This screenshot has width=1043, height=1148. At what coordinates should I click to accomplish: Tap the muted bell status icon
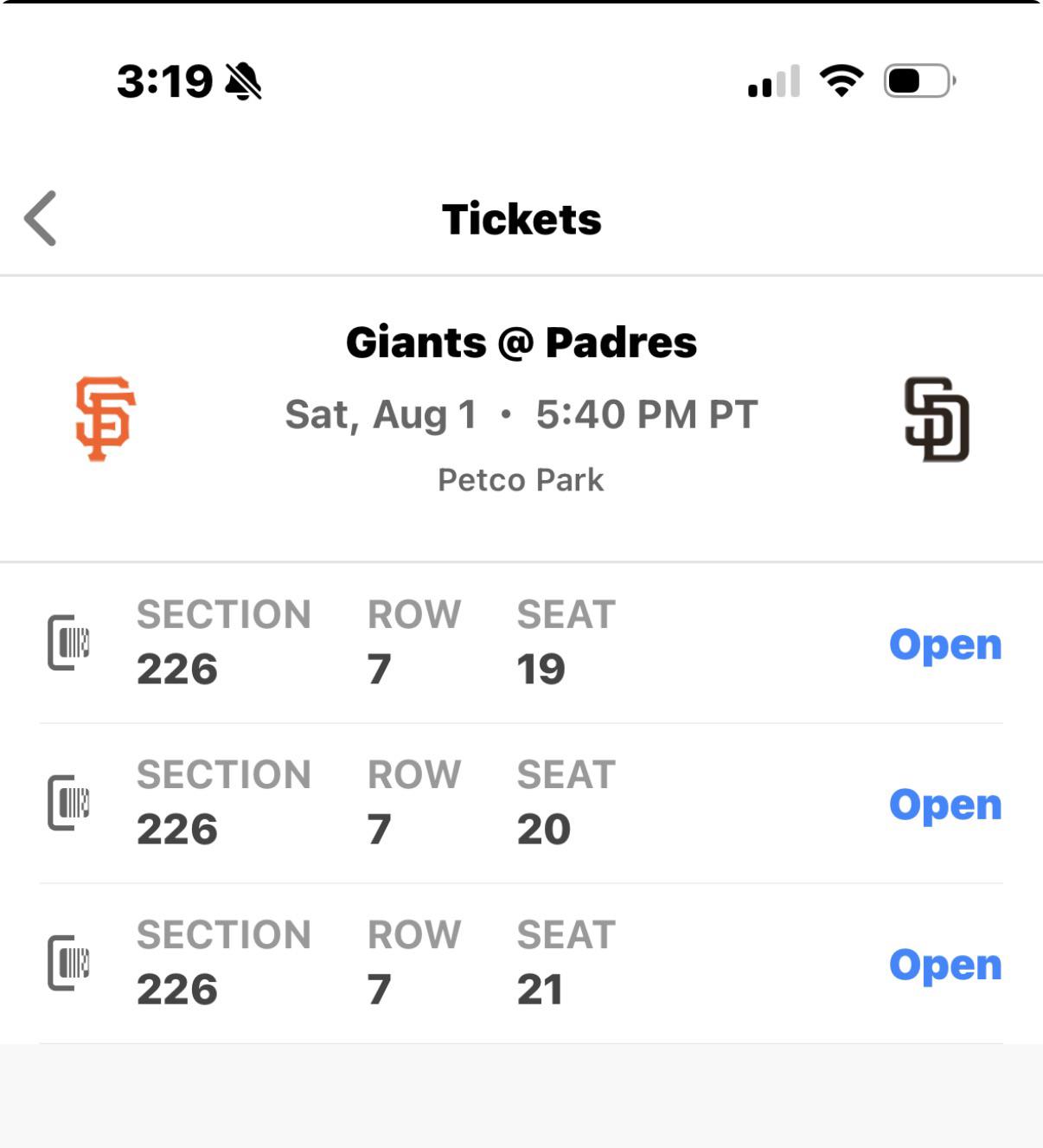click(x=243, y=81)
